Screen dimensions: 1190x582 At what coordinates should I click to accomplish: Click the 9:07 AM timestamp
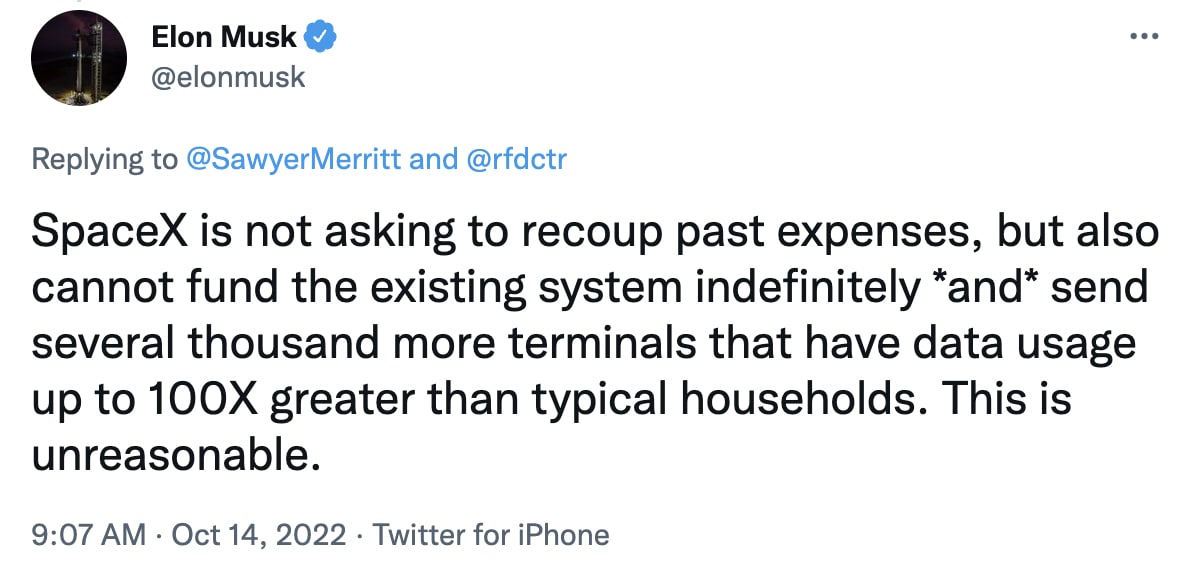coord(88,535)
